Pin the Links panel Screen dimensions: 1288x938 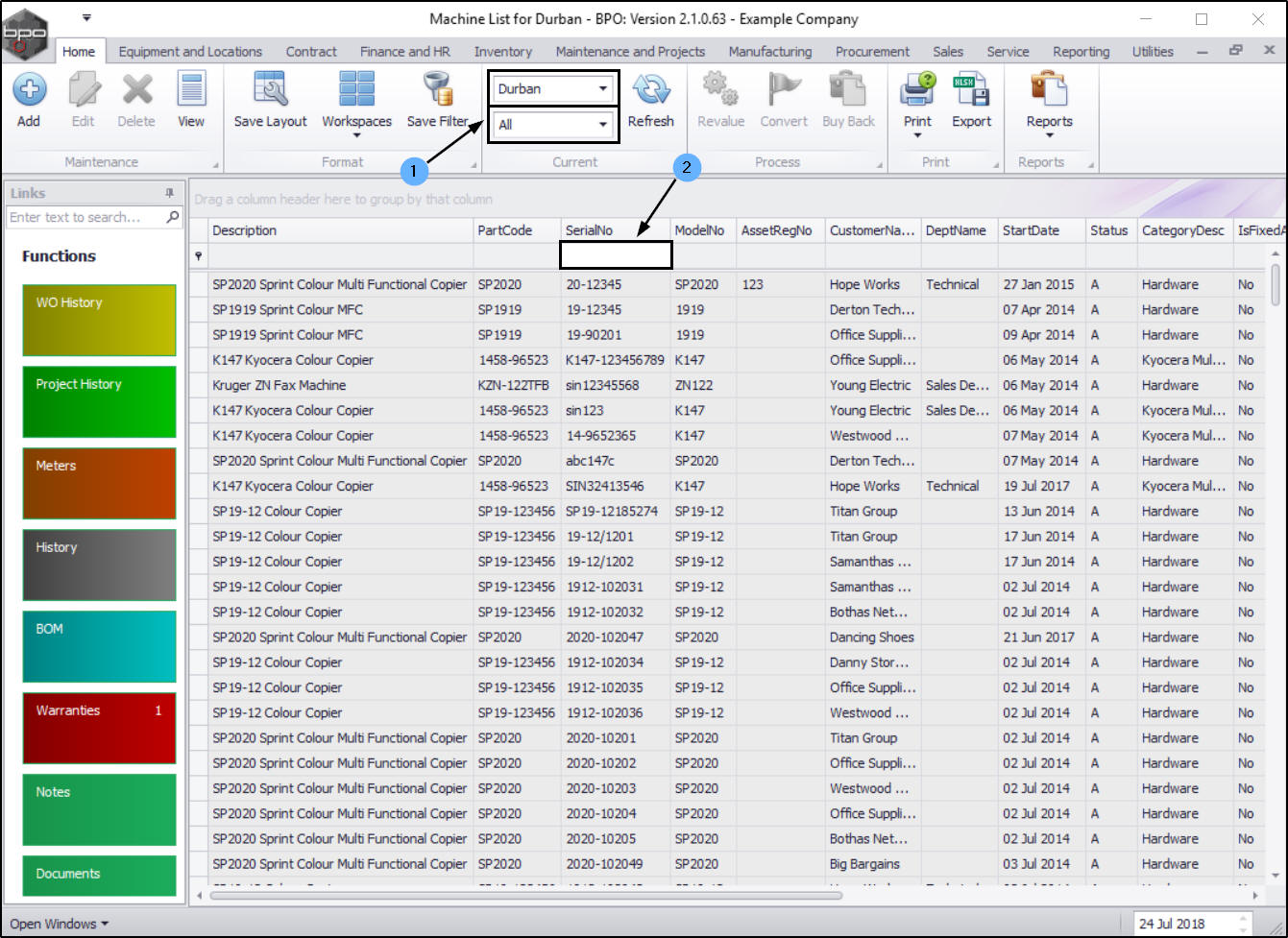169,193
